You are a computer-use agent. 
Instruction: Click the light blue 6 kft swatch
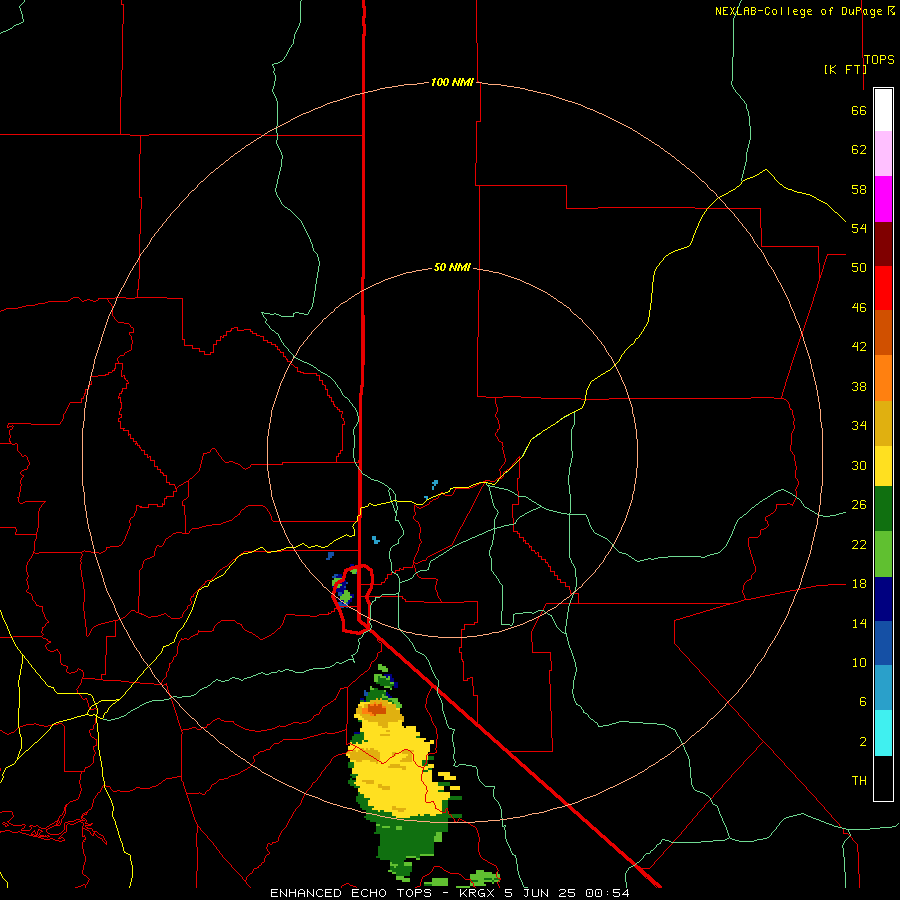pyautogui.click(x=883, y=688)
